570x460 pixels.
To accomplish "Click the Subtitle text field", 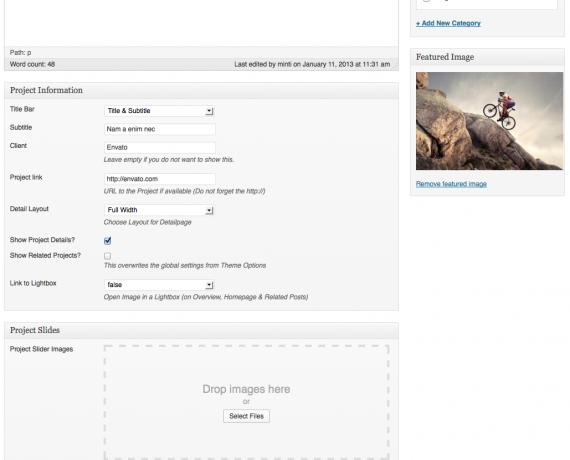I will 160,129.
